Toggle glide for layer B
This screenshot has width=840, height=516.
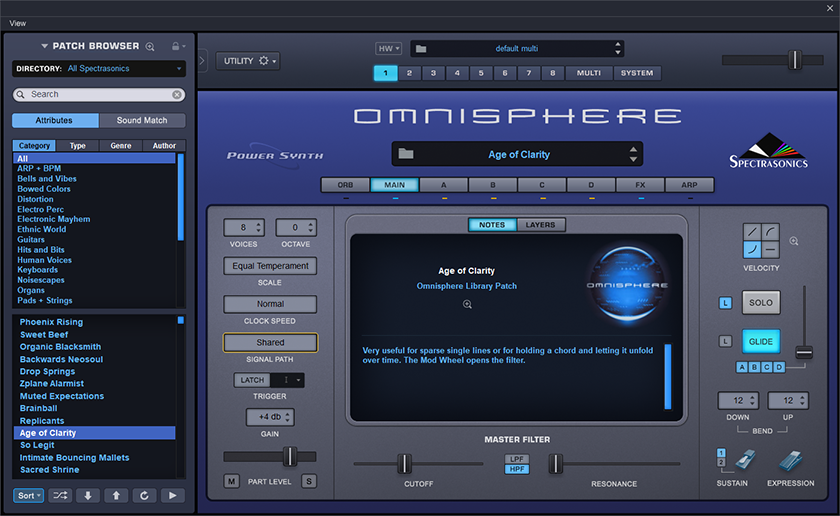(754, 367)
